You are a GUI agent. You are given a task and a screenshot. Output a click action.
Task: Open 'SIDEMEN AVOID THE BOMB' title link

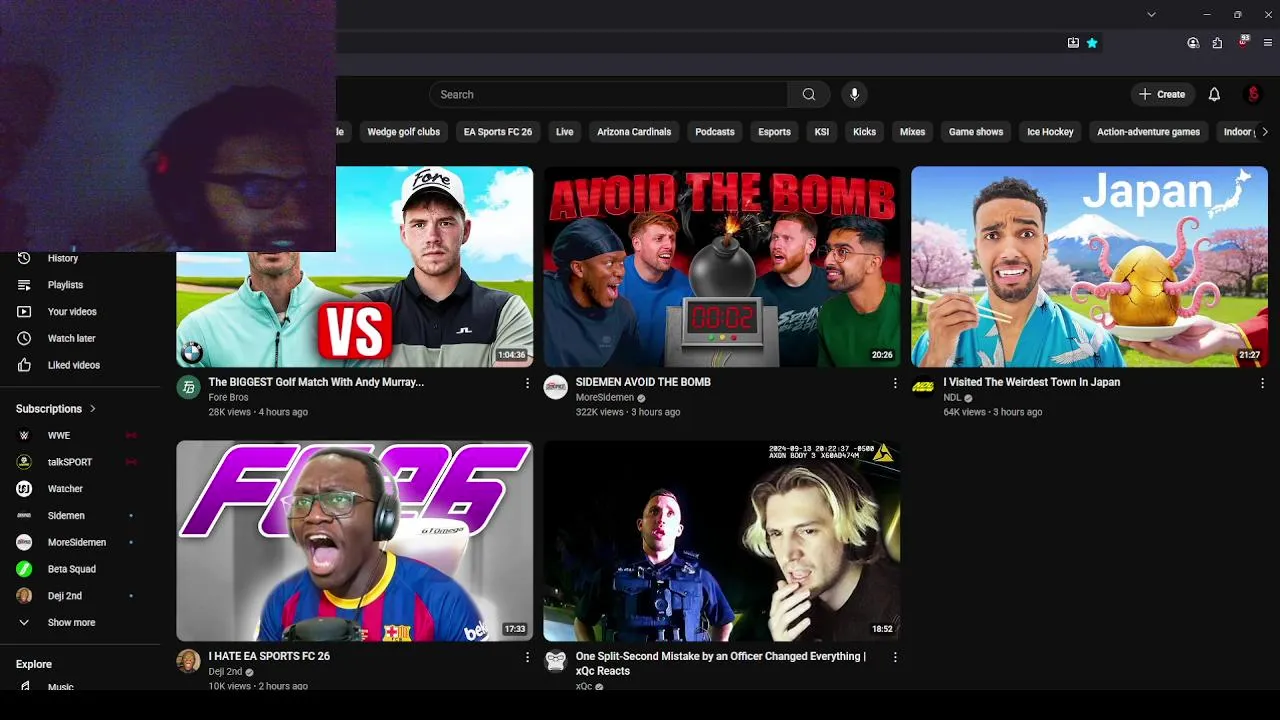pyautogui.click(x=643, y=382)
